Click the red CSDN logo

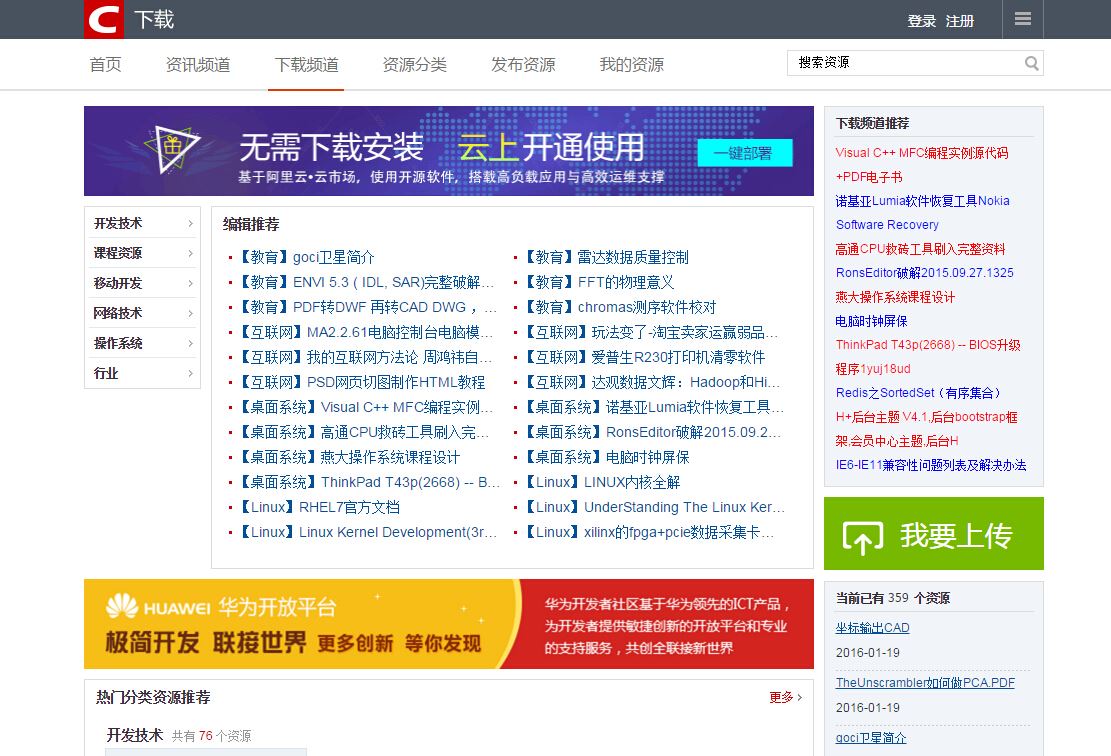coord(104,19)
